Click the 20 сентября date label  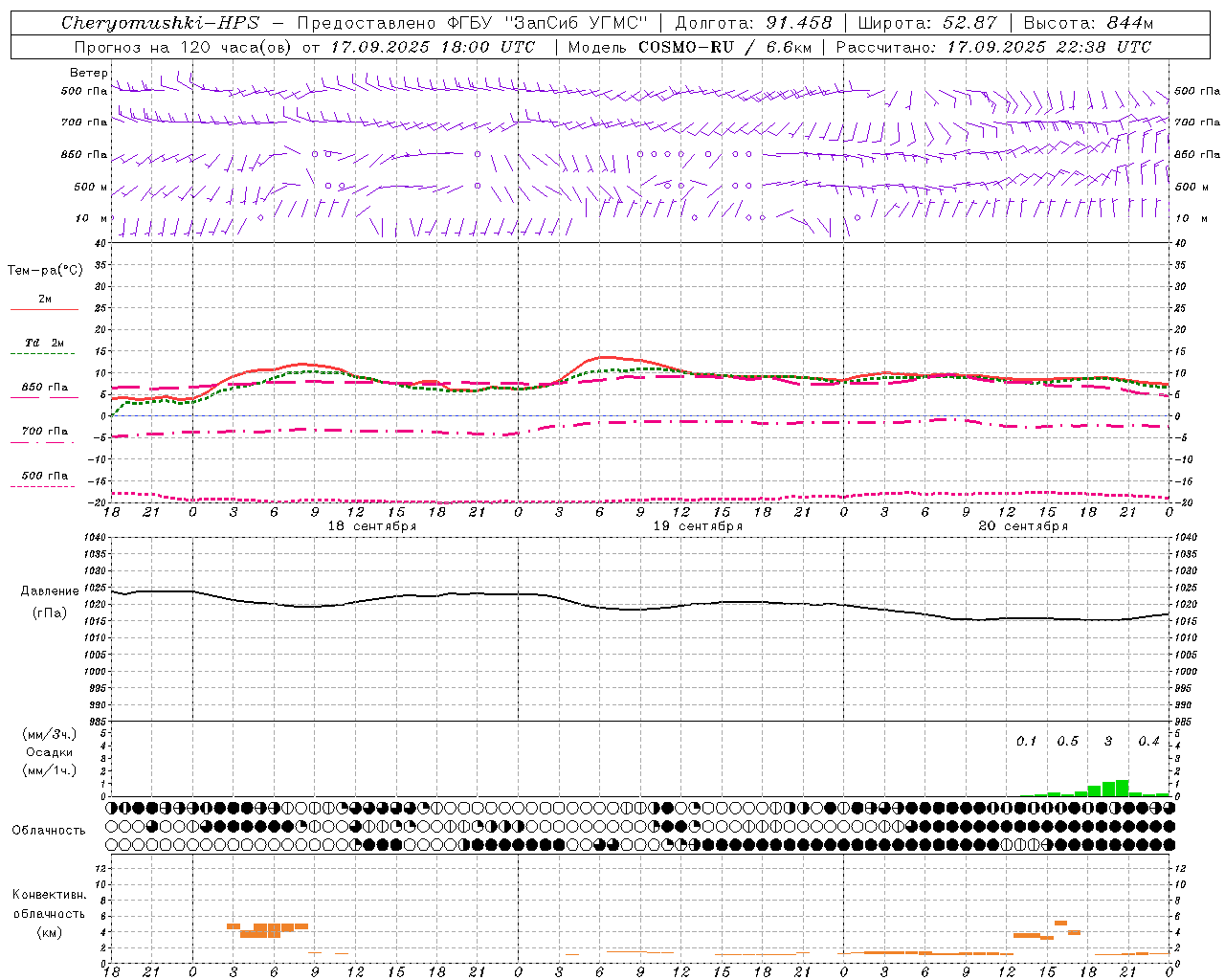coord(1023,526)
